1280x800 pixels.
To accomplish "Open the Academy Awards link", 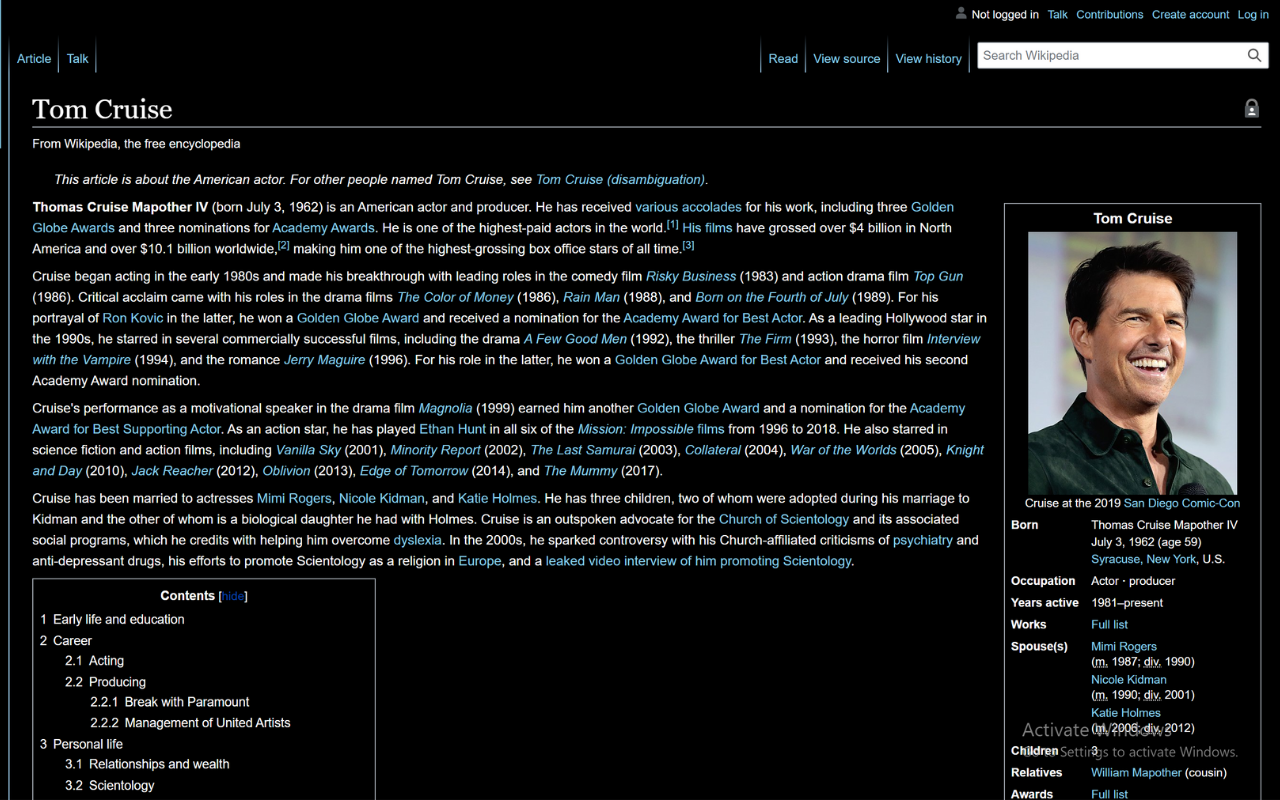I will coord(324,228).
